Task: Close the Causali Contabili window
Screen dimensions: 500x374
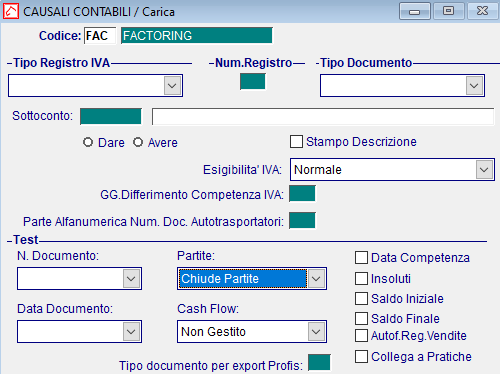Action: 483,11
